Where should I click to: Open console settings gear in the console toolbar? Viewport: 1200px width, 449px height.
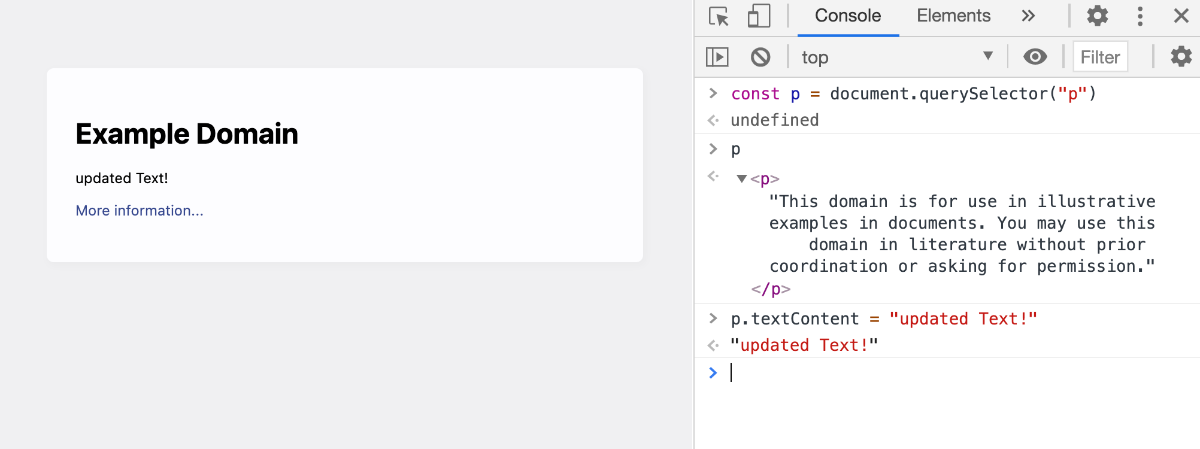[1181, 57]
